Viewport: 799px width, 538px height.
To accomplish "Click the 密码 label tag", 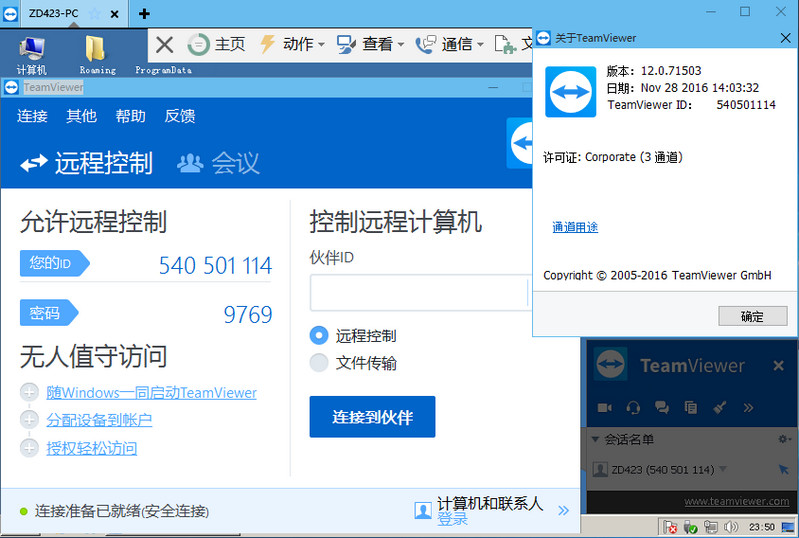I will [49, 312].
